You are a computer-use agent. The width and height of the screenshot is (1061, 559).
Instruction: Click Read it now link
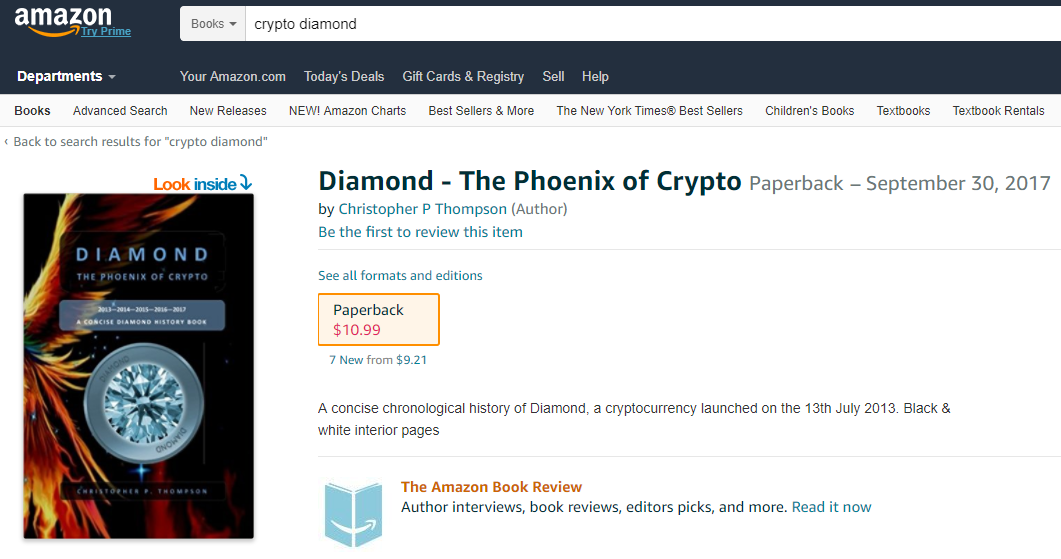[x=832, y=507]
